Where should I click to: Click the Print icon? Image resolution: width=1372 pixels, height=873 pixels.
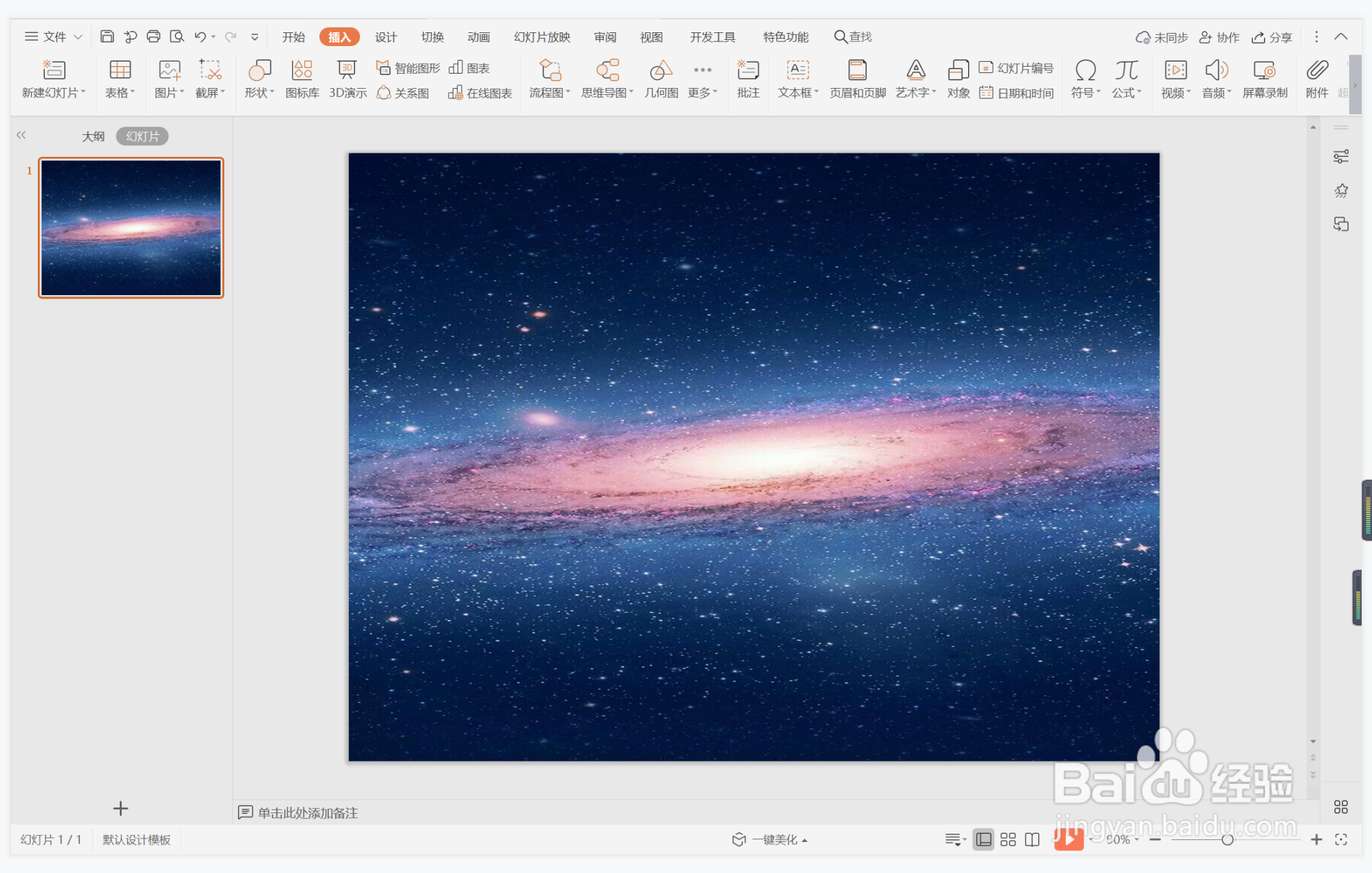[x=153, y=36]
